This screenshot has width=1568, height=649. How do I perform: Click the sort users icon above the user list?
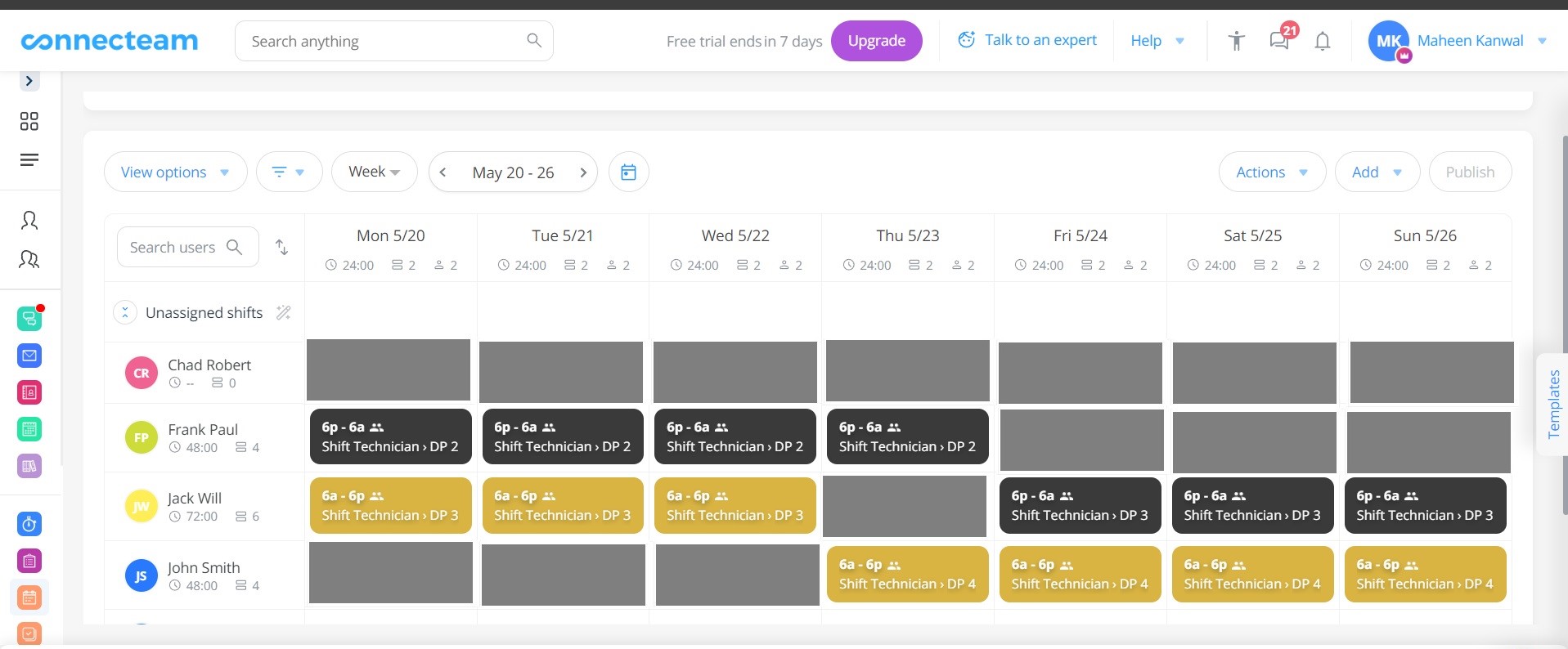281,247
